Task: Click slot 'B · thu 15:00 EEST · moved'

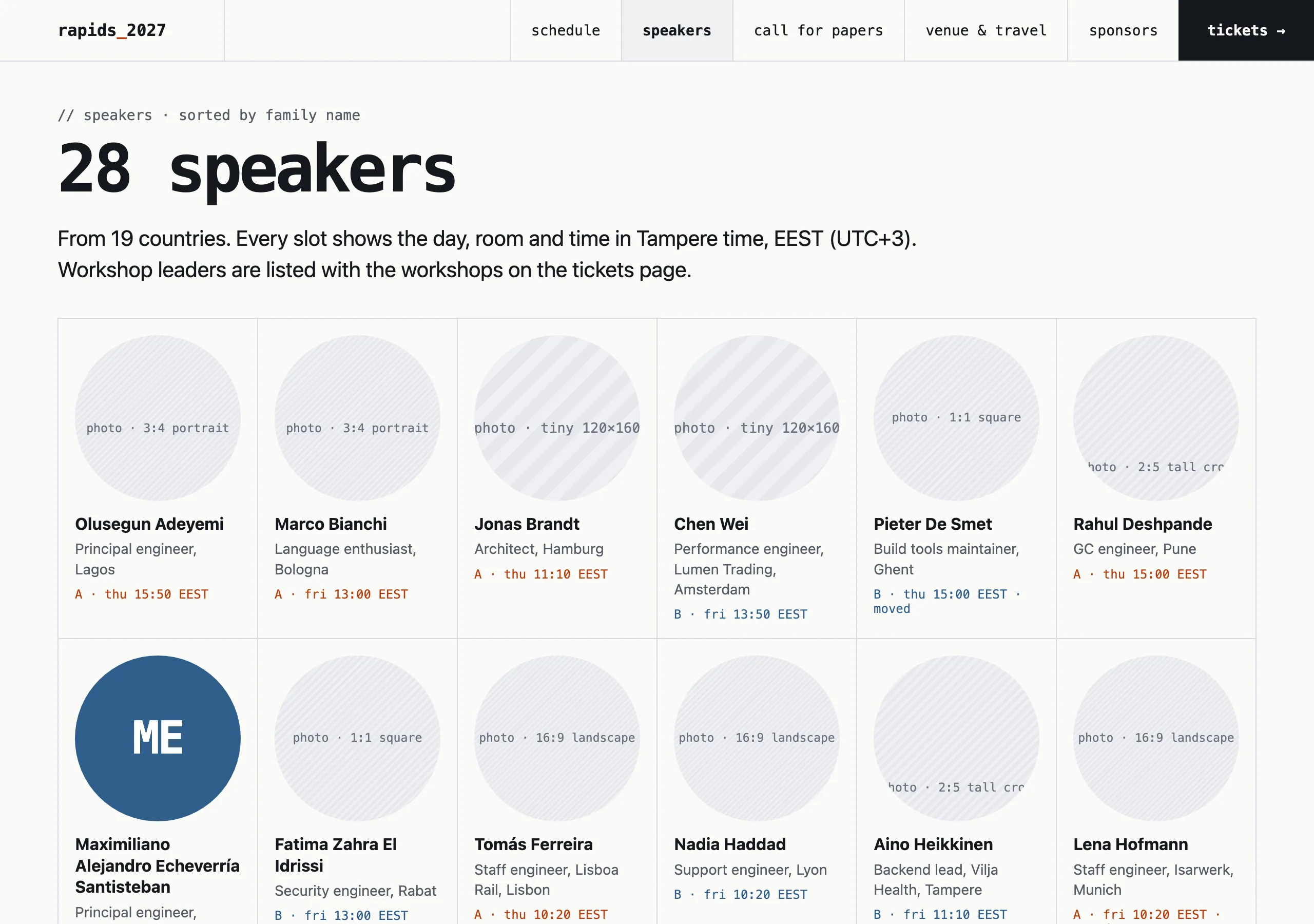Action: (947, 601)
